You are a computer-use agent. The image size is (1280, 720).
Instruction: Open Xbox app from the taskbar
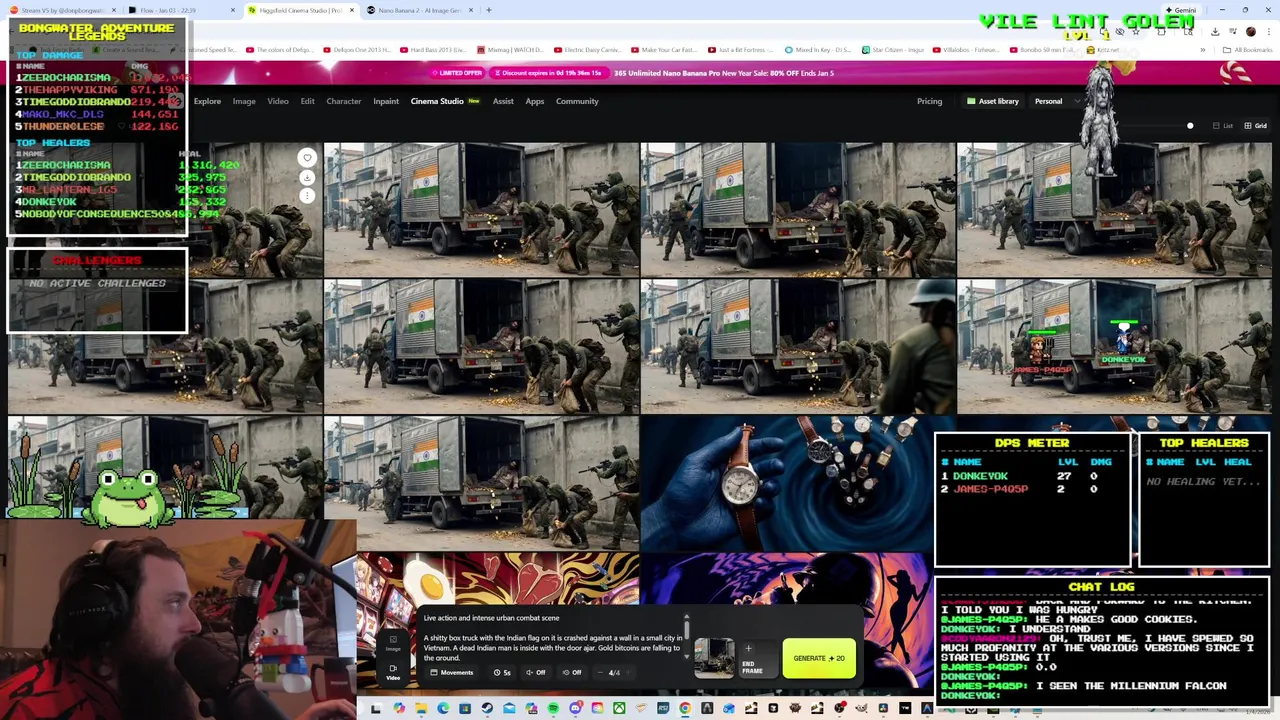click(x=619, y=708)
